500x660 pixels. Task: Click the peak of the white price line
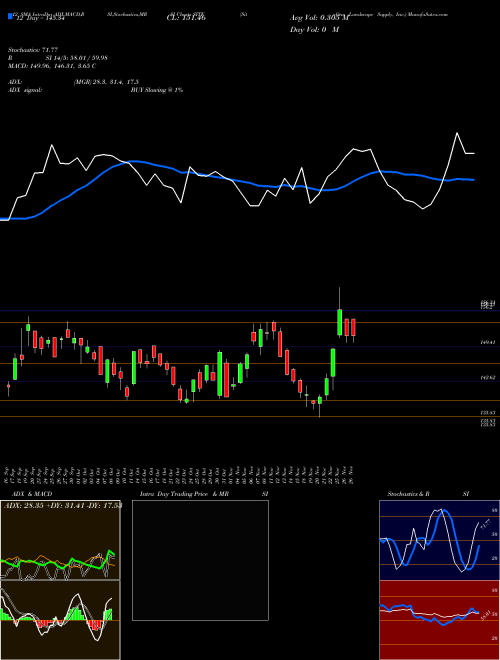click(x=457, y=133)
